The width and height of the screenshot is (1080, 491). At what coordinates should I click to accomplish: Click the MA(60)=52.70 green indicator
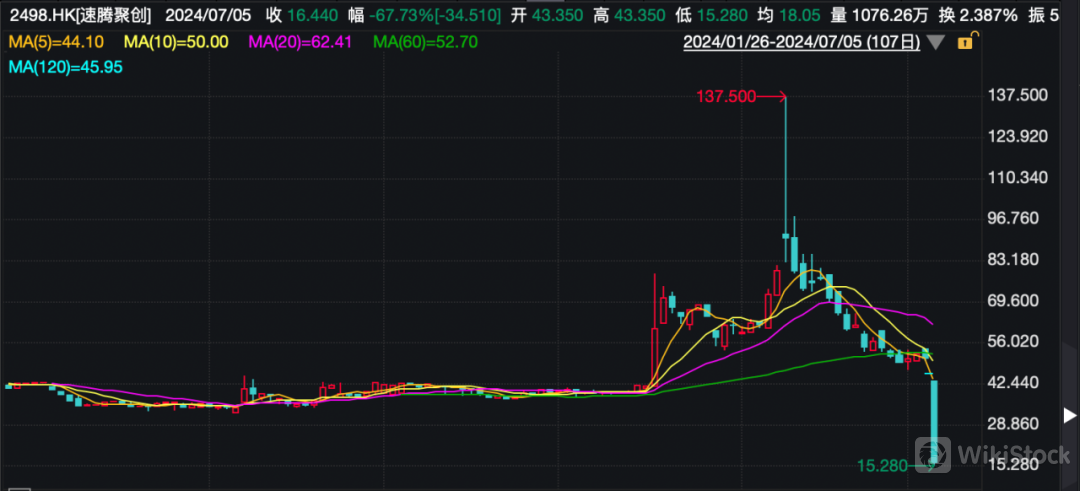point(424,42)
